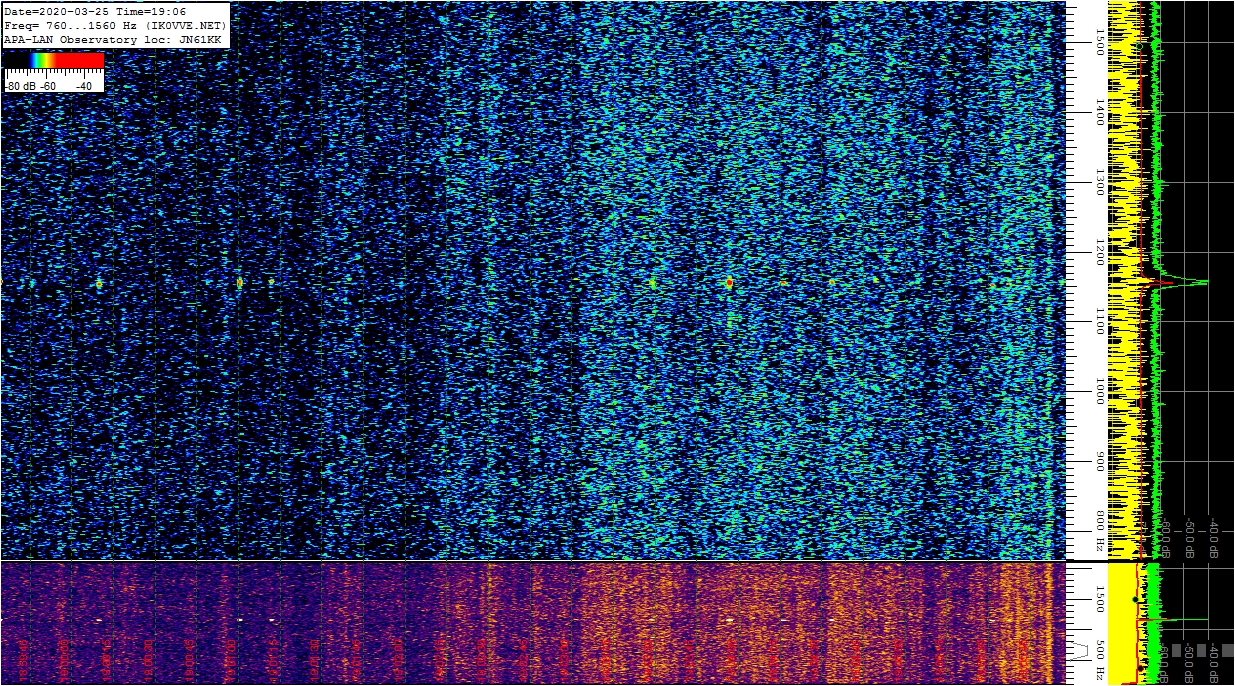Click the 1000 frequency axis label

1100,392
